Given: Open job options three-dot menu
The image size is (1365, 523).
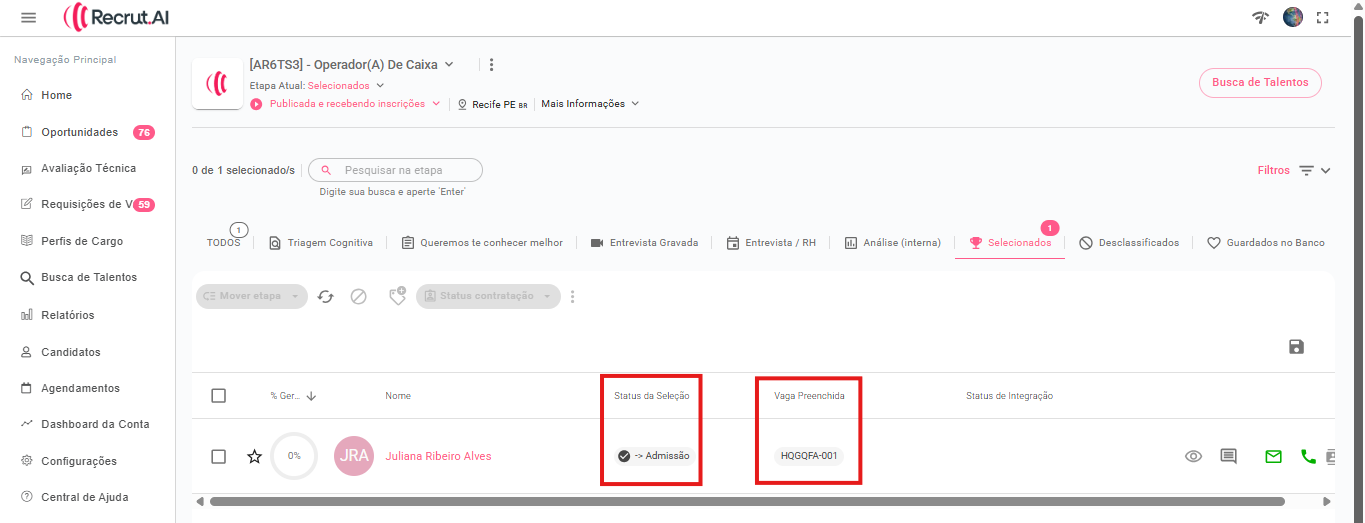Looking at the screenshot, I should coord(491,65).
